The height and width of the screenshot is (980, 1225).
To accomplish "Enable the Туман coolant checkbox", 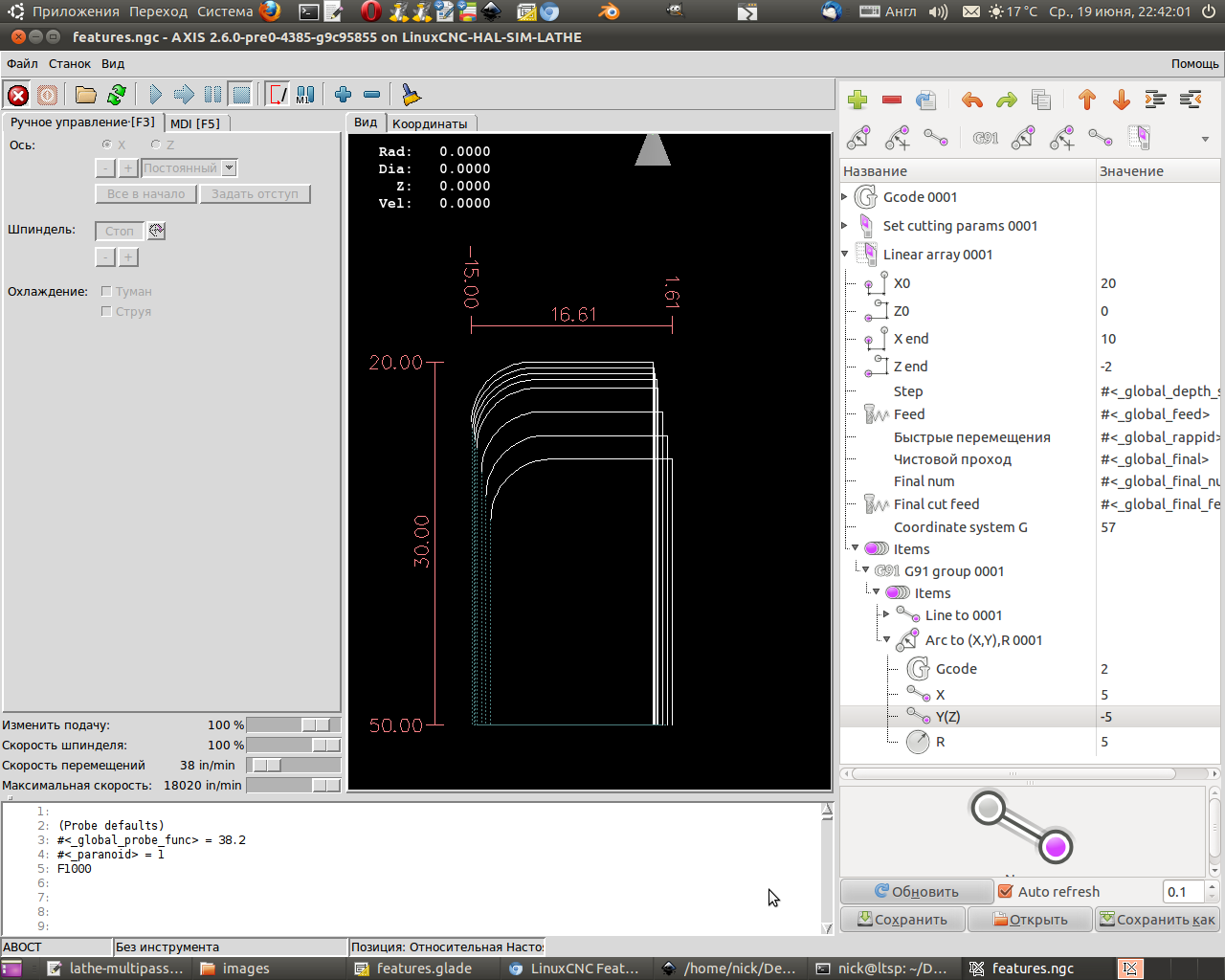I will pos(107,291).
